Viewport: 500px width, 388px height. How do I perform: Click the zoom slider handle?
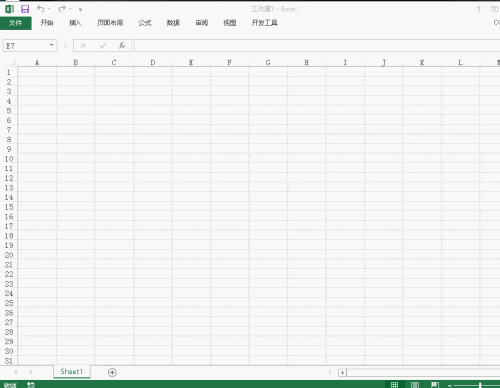[x=480, y=385]
